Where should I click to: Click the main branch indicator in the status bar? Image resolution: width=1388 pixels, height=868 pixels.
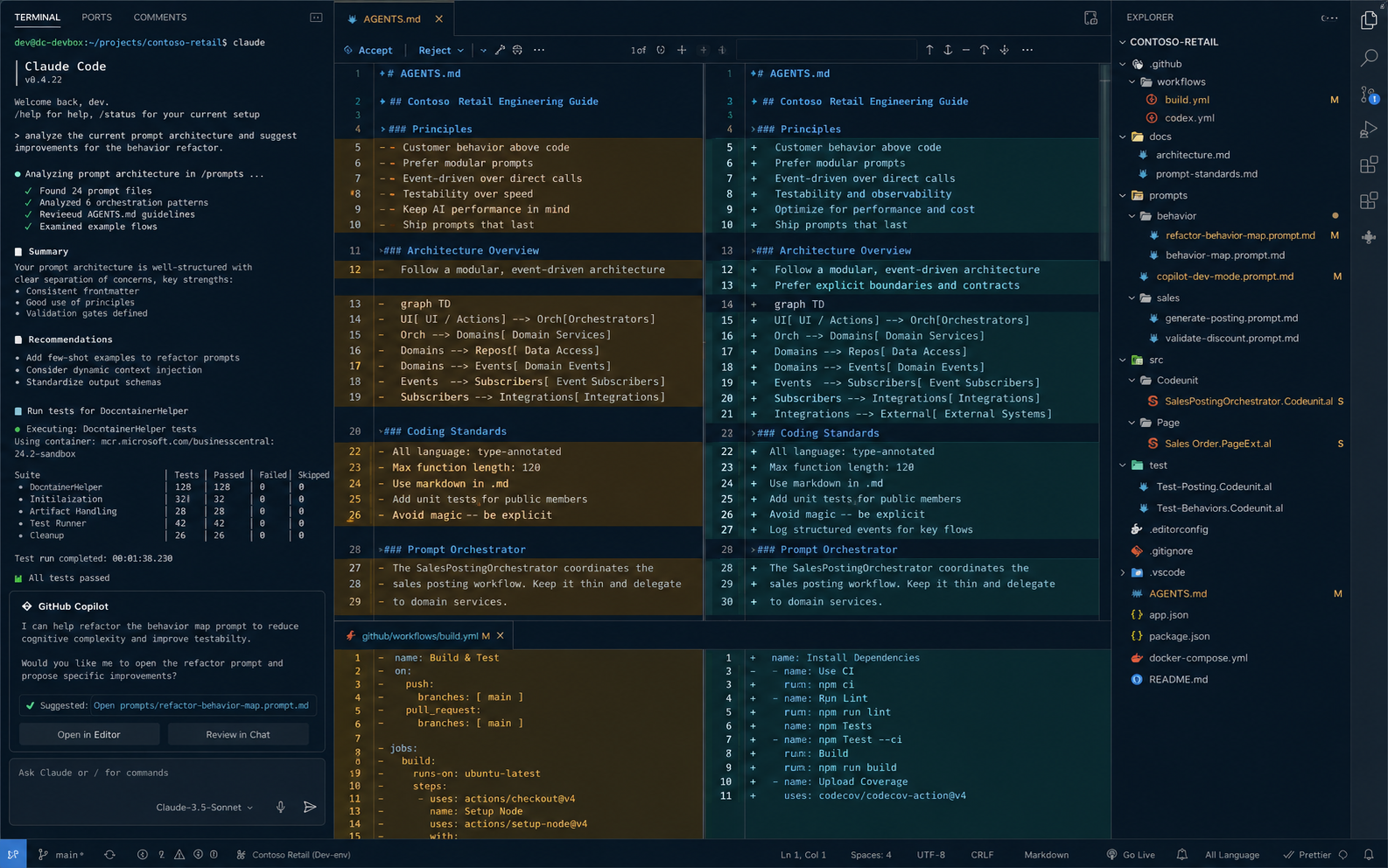(60, 855)
